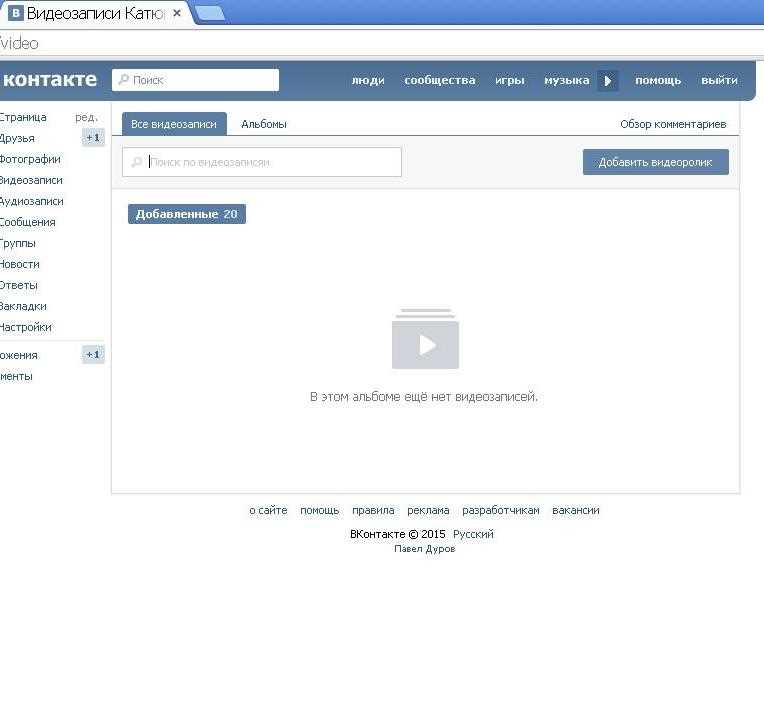This screenshot has width=764, height=703.
Task: Open Настройки in the left sidebar
Action: (26, 327)
